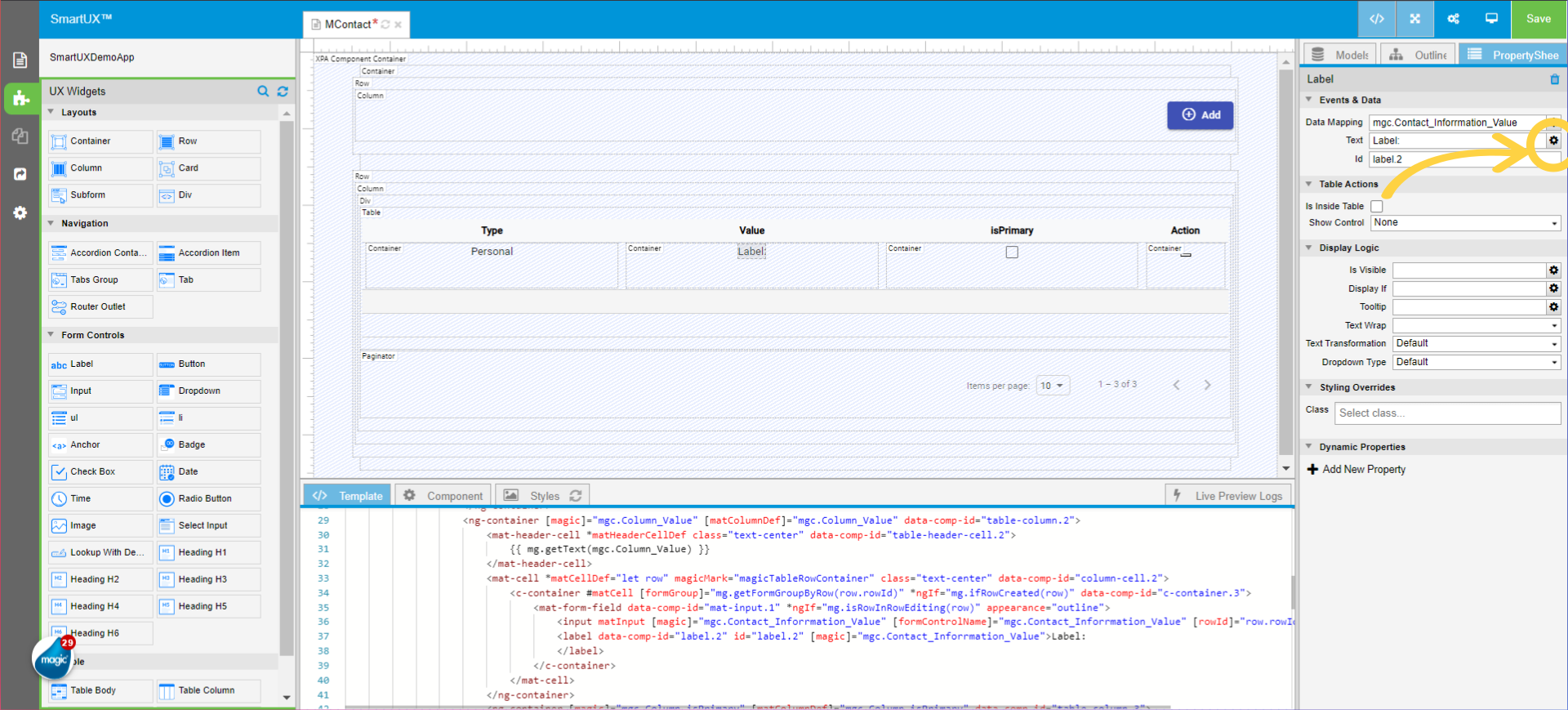Viewport: 1568px width, 710px height.
Task: Tick the isPrimary checkbox in table
Action: click(x=1012, y=252)
